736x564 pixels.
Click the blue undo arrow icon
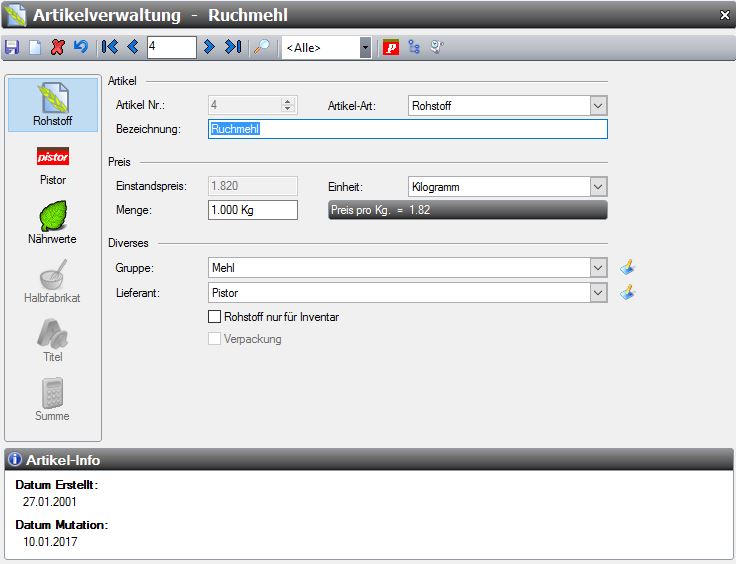79,47
